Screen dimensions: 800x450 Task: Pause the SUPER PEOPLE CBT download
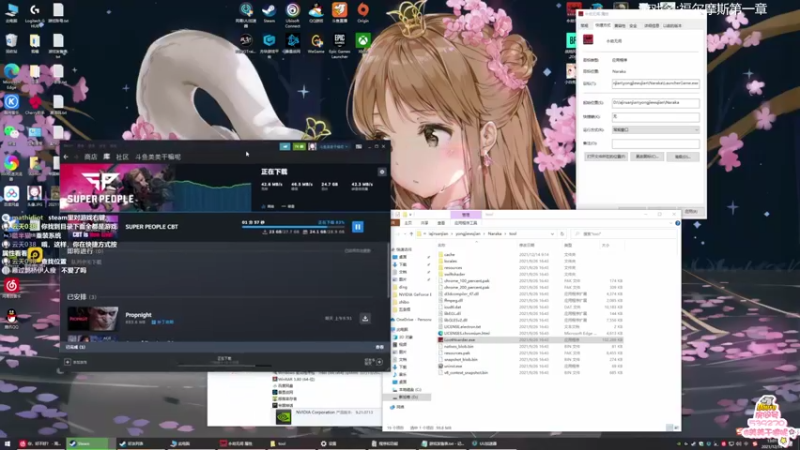tap(358, 227)
